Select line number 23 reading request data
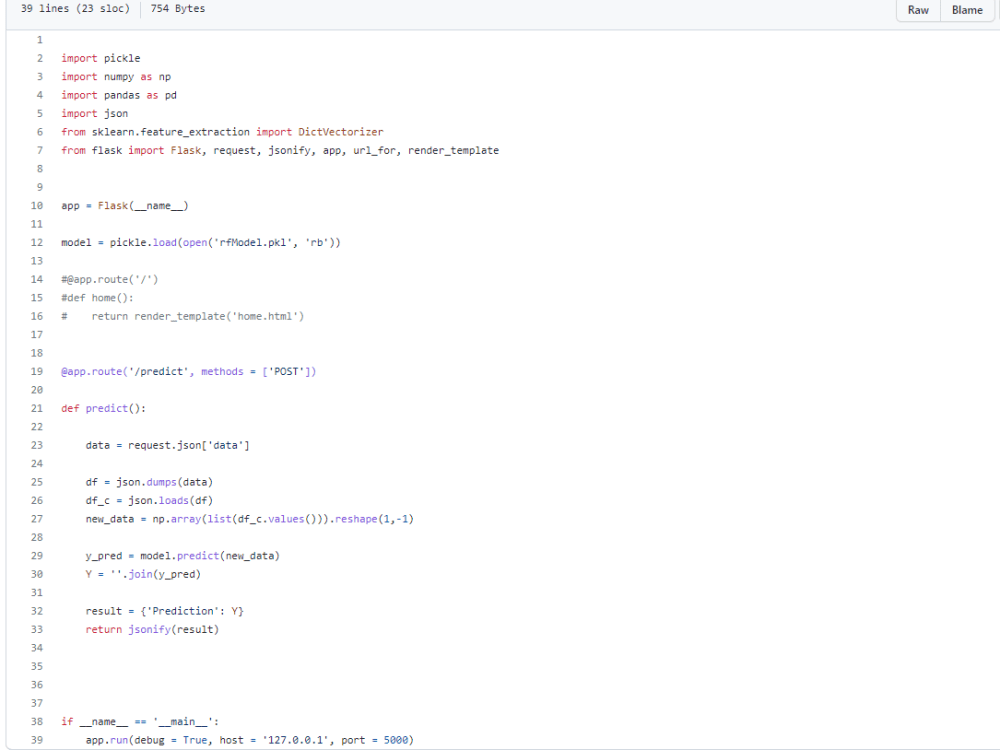The image size is (1000, 750). pyautogui.click(x=36, y=445)
